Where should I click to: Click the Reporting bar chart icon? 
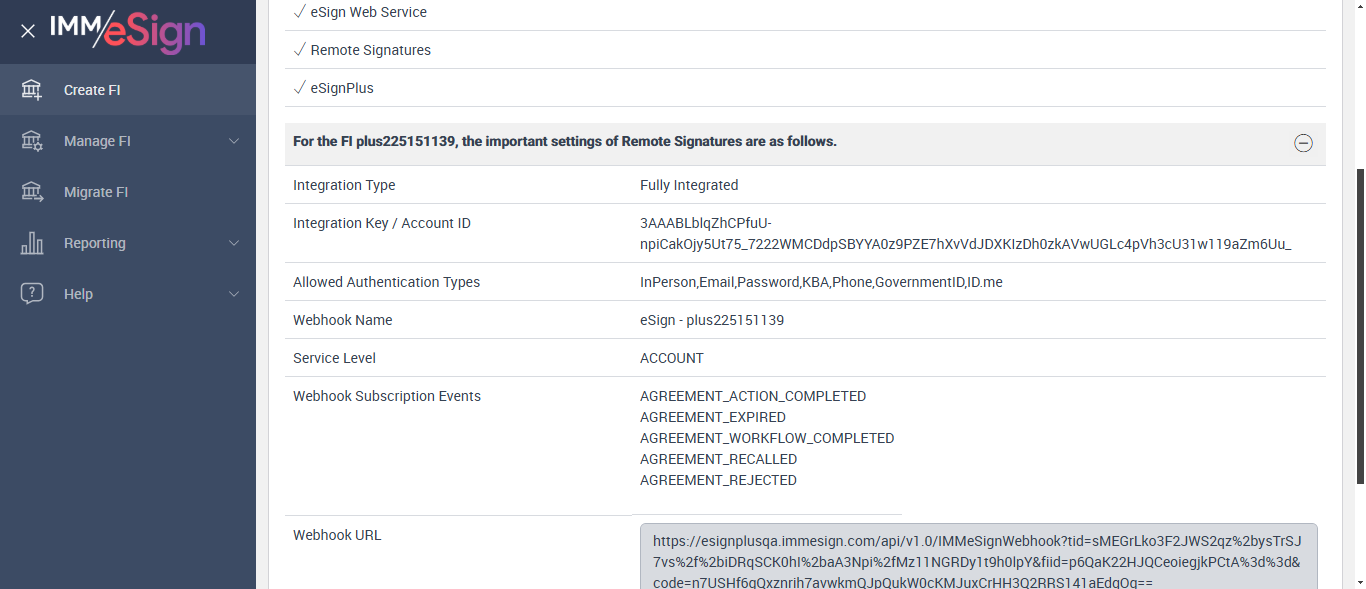coord(32,243)
